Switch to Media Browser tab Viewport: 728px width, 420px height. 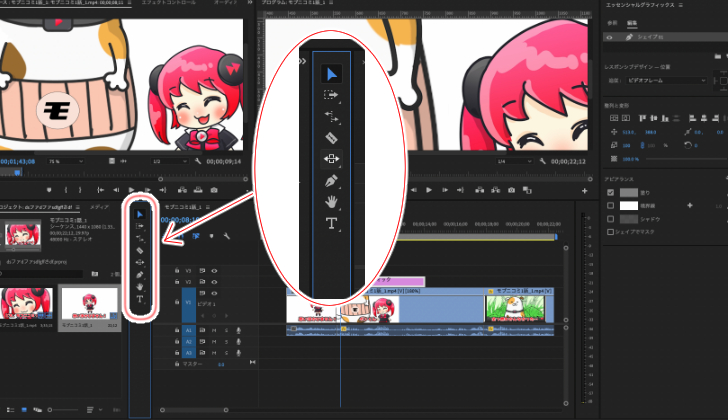(99, 207)
